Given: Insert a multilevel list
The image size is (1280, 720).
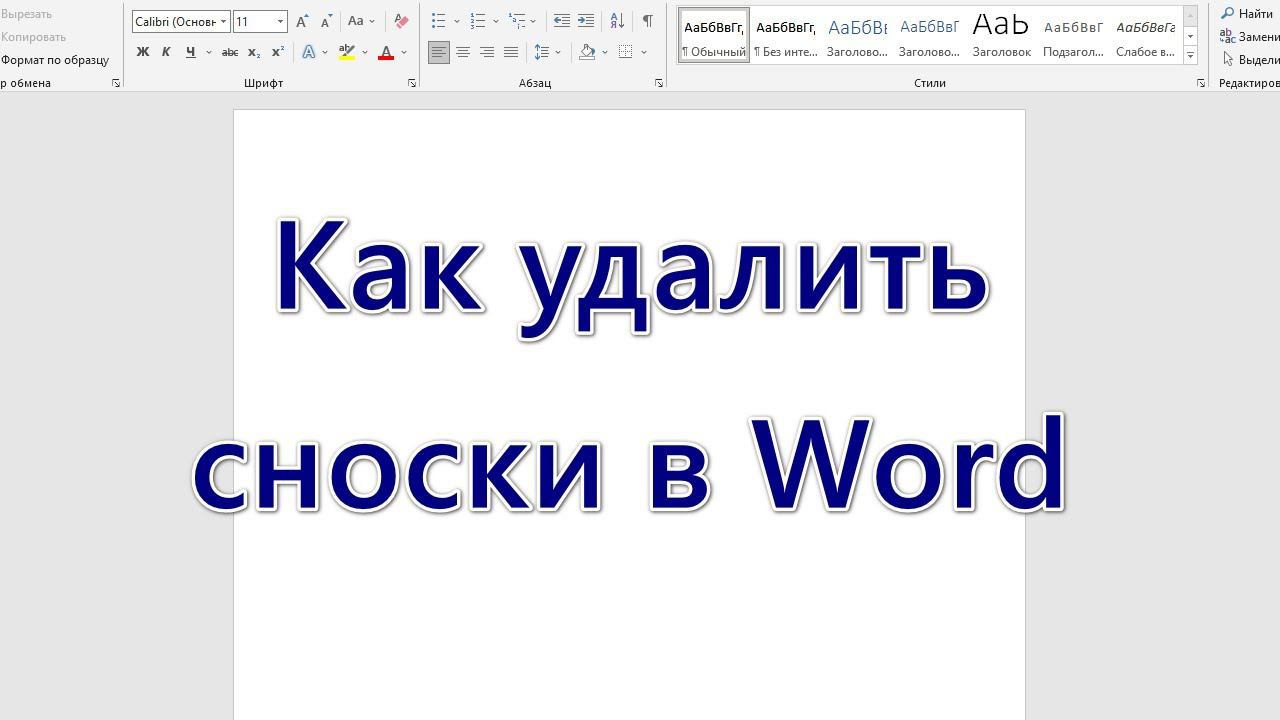Looking at the screenshot, I should [516, 21].
